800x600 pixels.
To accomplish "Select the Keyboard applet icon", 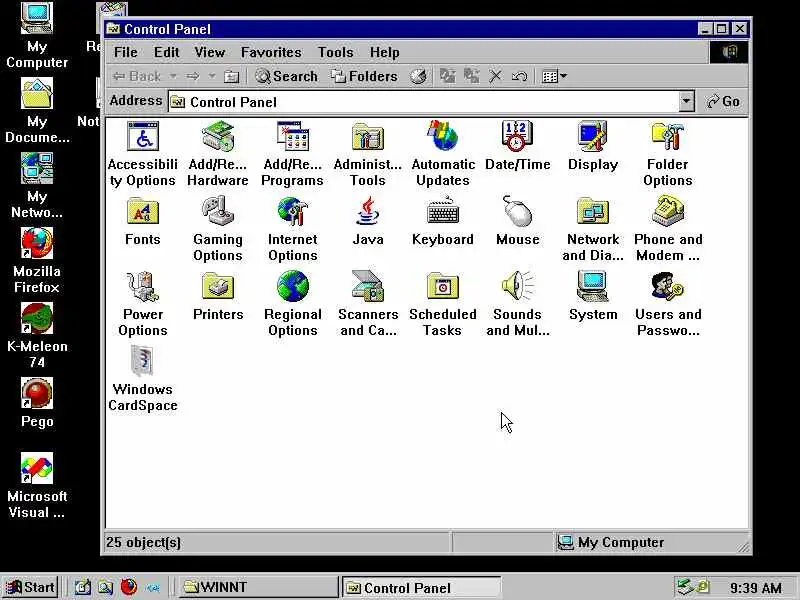I will [x=443, y=211].
